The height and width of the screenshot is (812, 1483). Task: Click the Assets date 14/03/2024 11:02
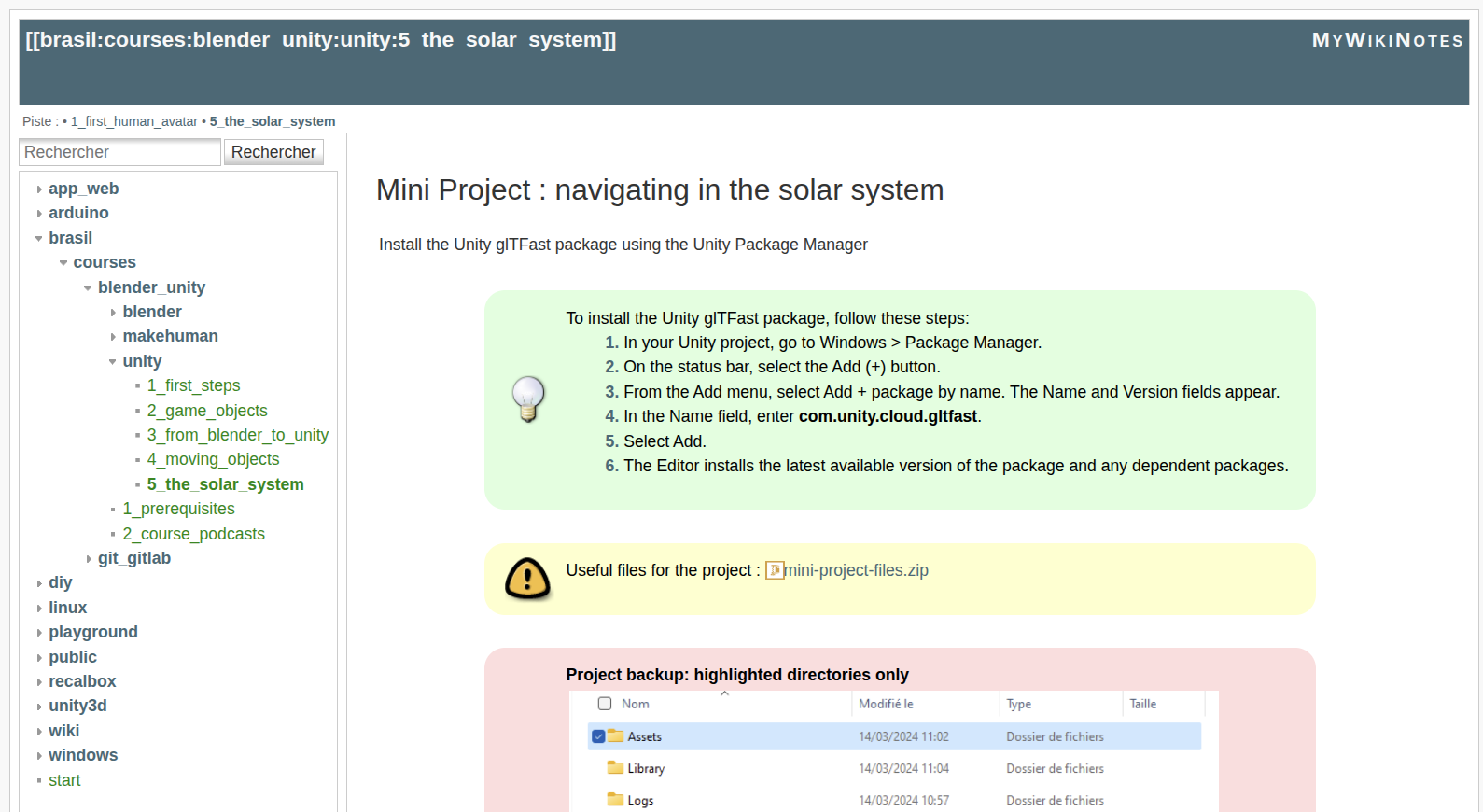click(903, 736)
